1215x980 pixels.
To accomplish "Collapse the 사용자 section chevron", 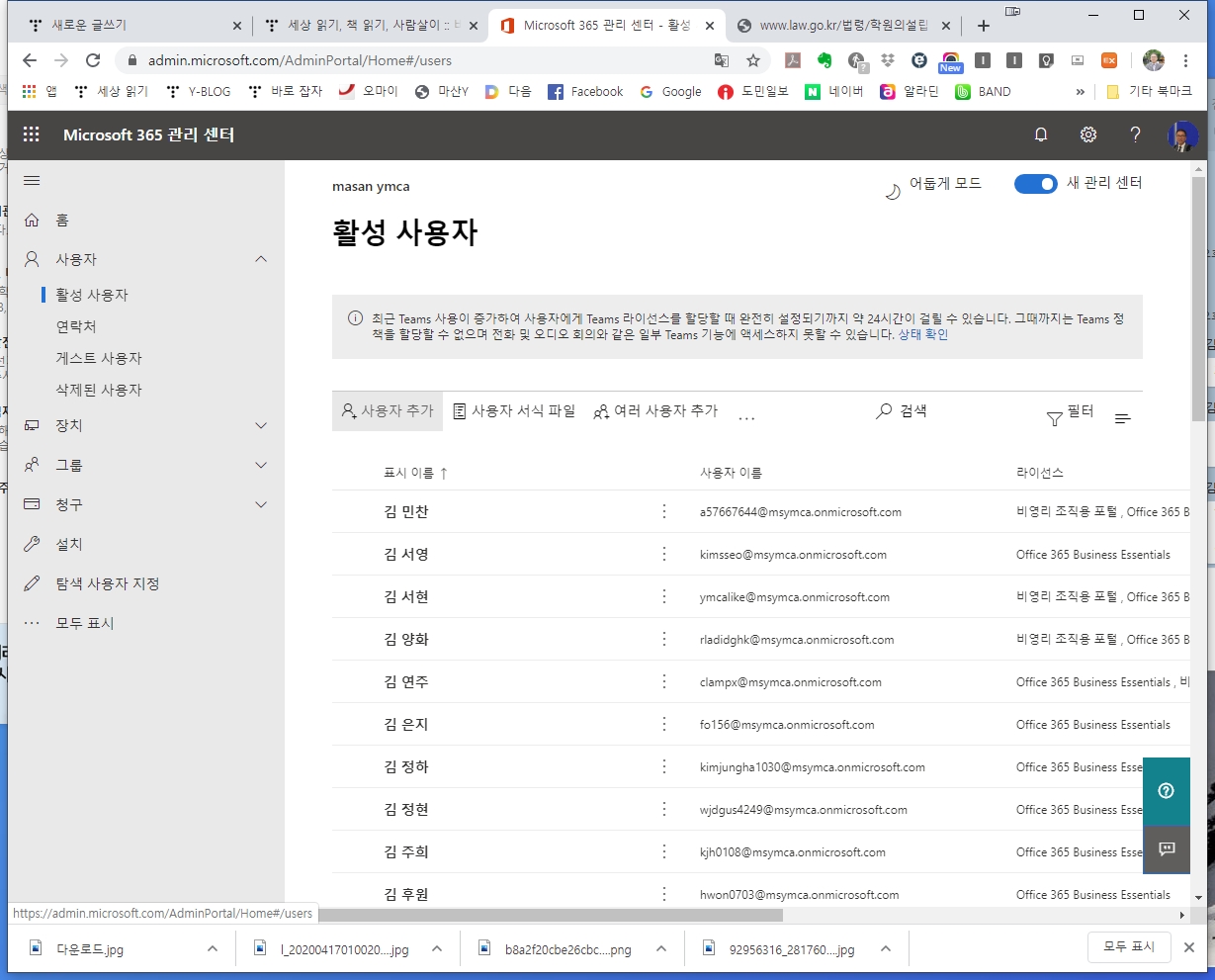I will coord(261,259).
